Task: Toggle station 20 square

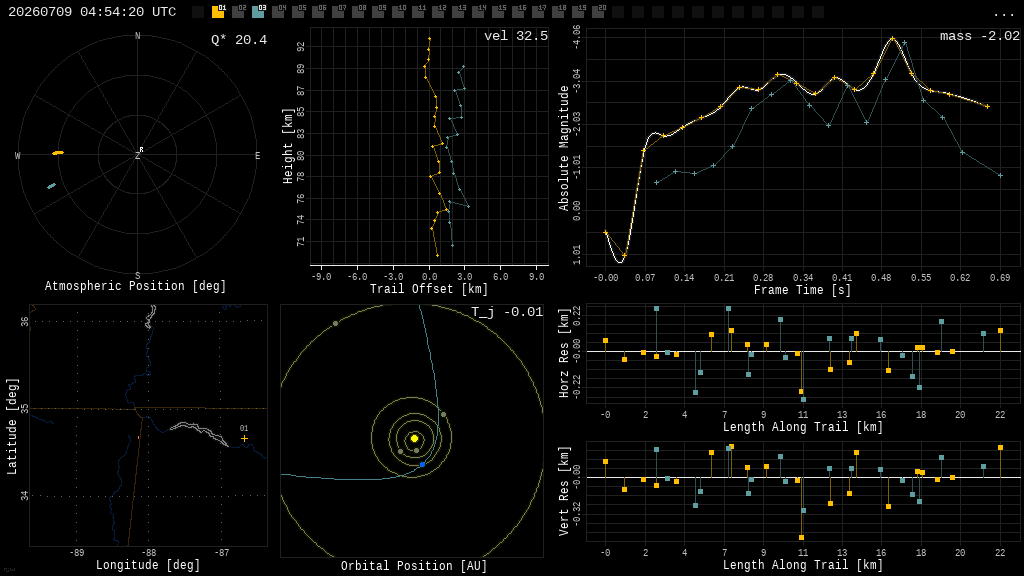Action: click(598, 12)
